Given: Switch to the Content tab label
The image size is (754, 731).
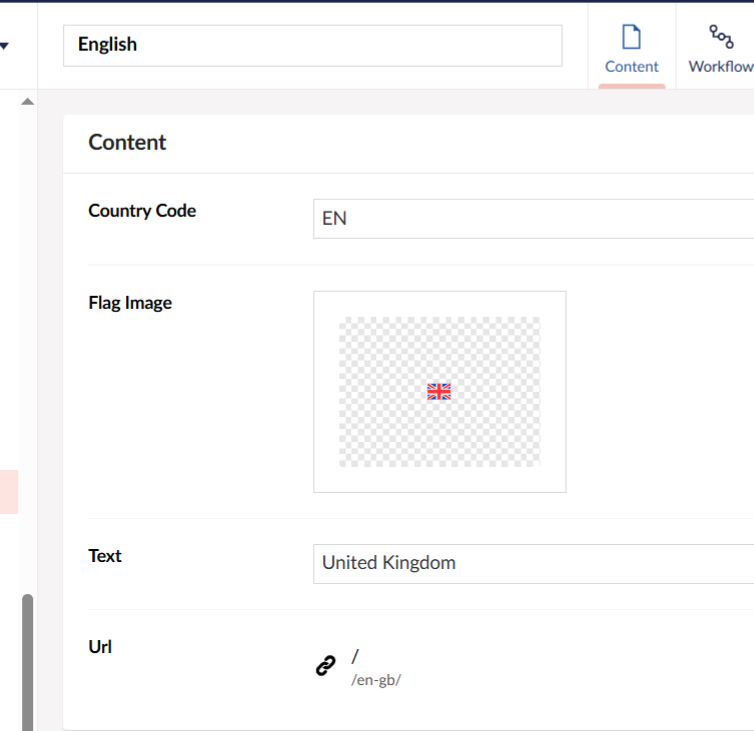Looking at the screenshot, I should (631, 66).
